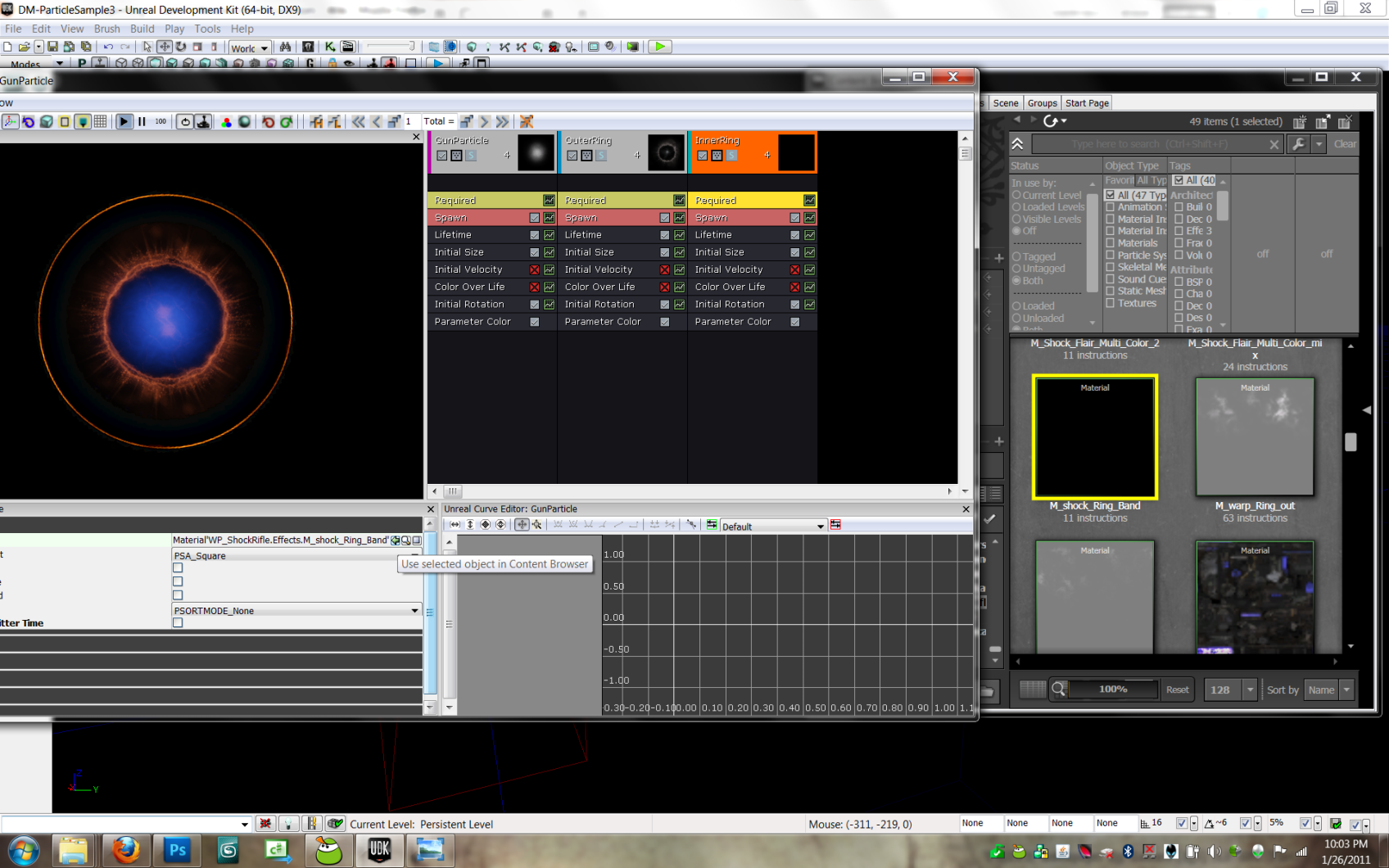Open Photoshop from the Windows taskbar

[x=176, y=851]
